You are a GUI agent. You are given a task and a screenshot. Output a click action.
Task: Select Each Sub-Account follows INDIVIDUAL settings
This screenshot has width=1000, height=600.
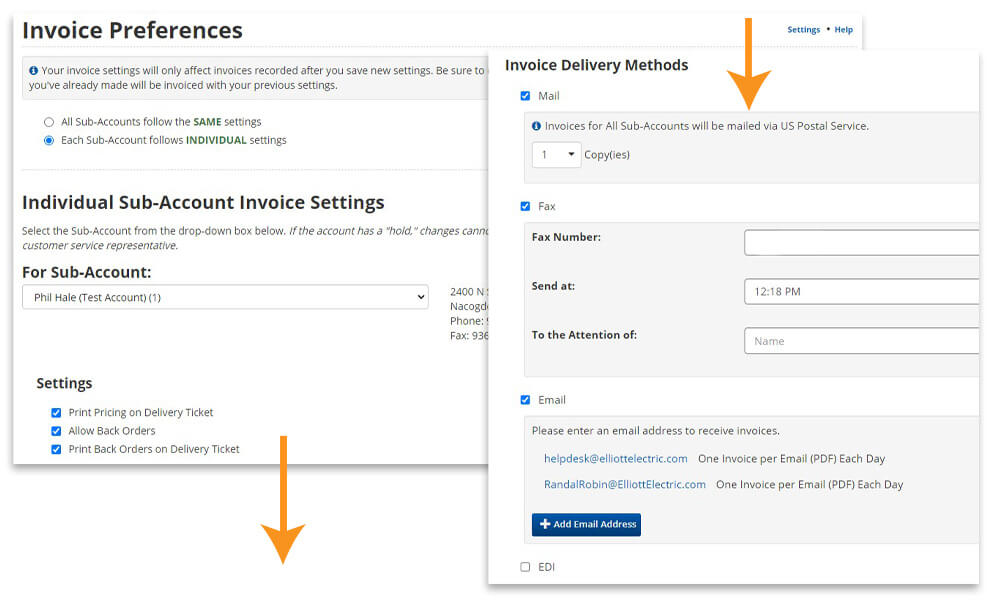click(48, 141)
